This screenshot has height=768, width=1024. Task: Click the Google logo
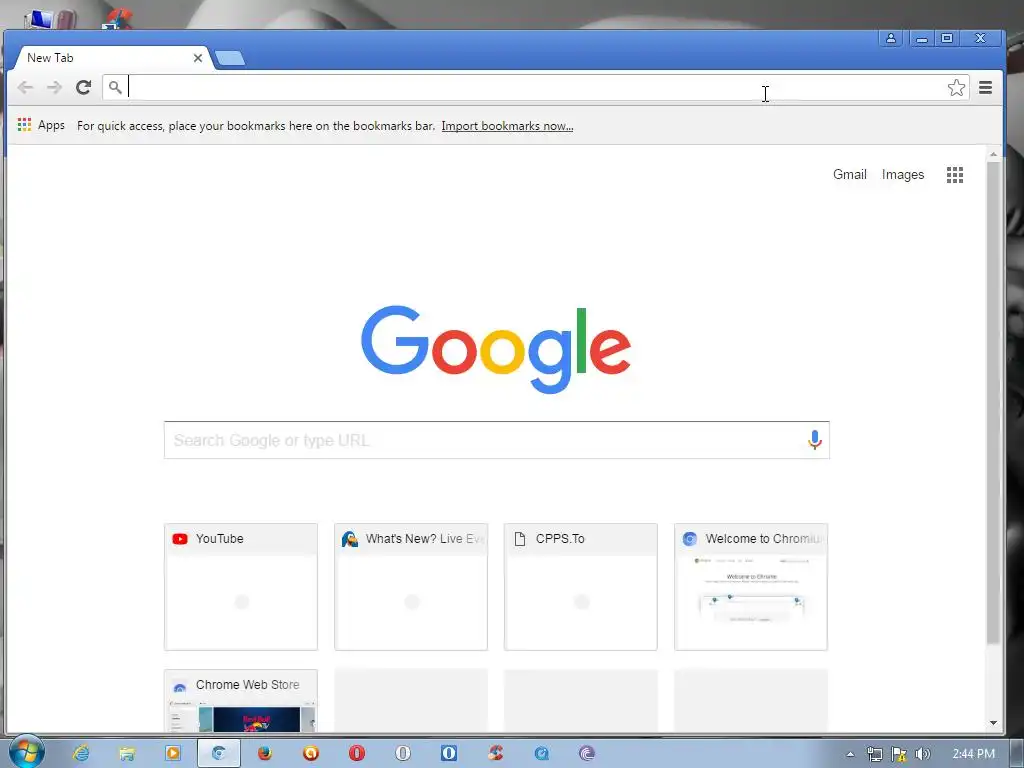[496, 349]
